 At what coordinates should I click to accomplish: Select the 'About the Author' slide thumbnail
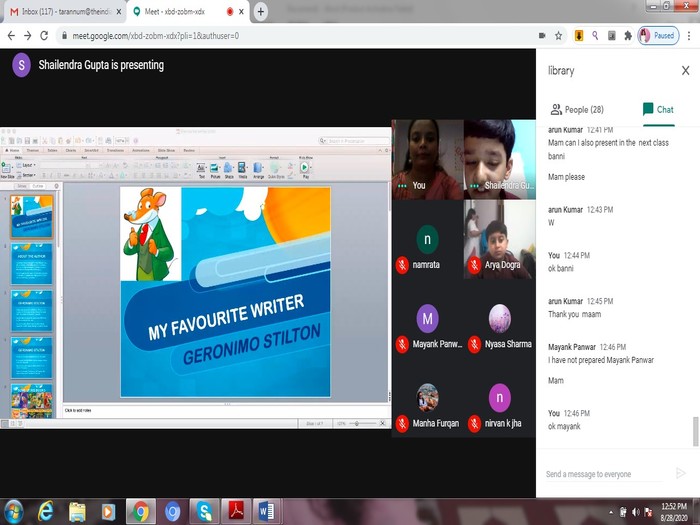coord(31,264)
